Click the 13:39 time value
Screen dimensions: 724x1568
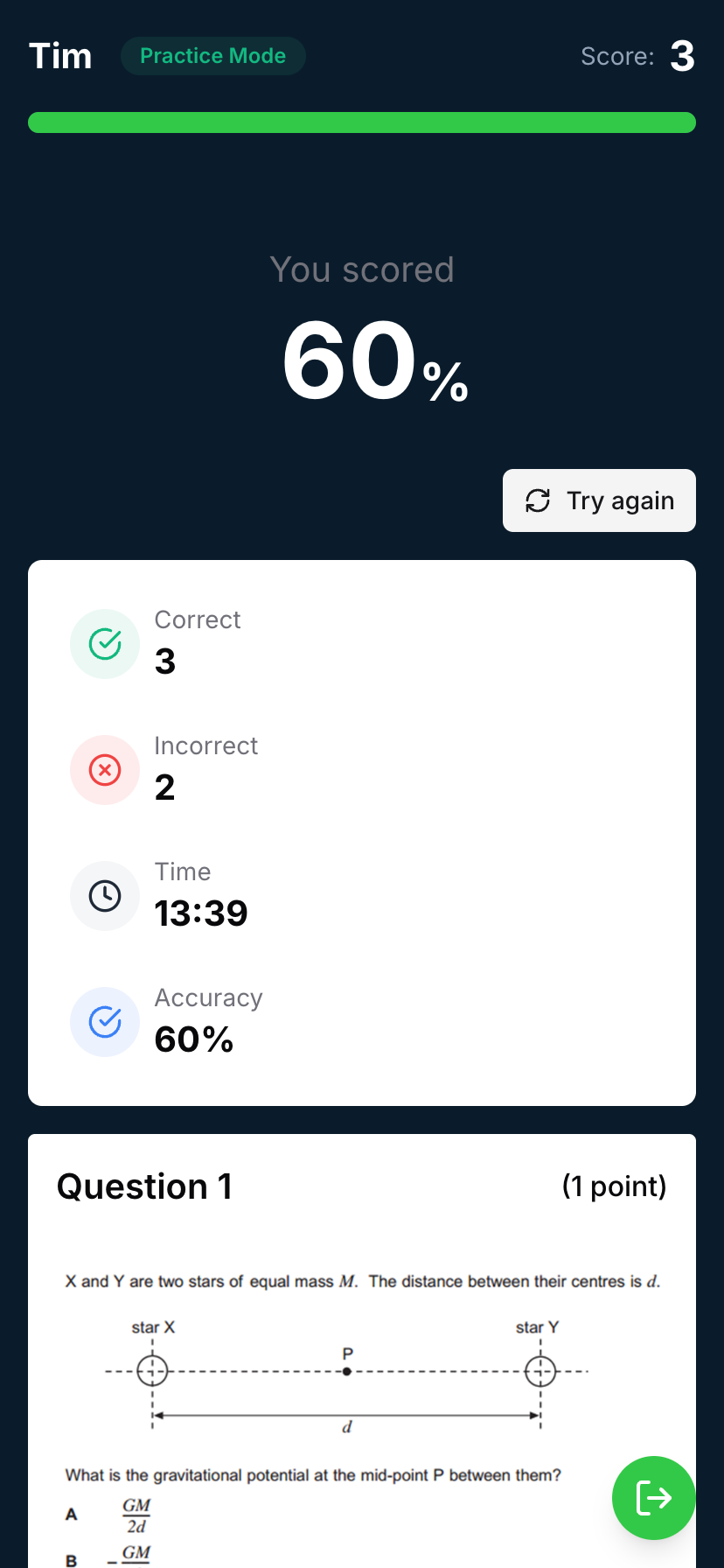coord(201,913)
